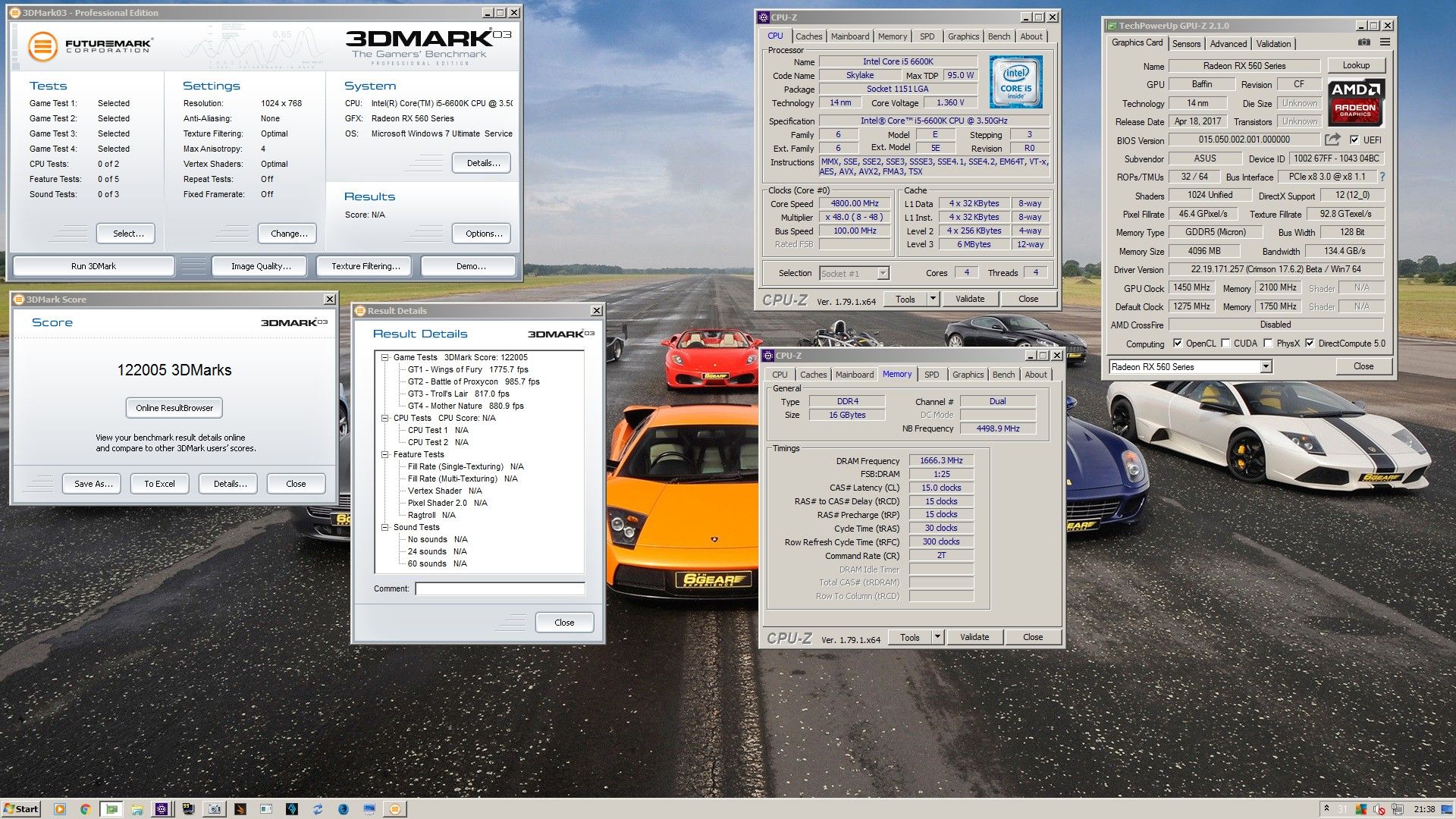Image resolution: width=1456 pixels, height=819 pixels.
Task: Click the Online ResultBrowser button
Action: click(174, 408)
